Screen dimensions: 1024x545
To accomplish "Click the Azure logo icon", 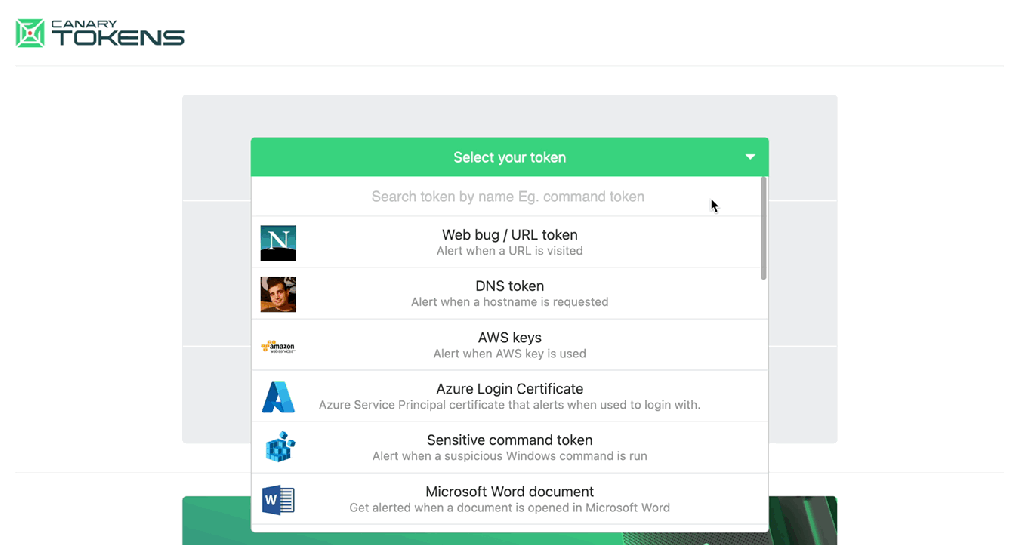I will [278, 397].
